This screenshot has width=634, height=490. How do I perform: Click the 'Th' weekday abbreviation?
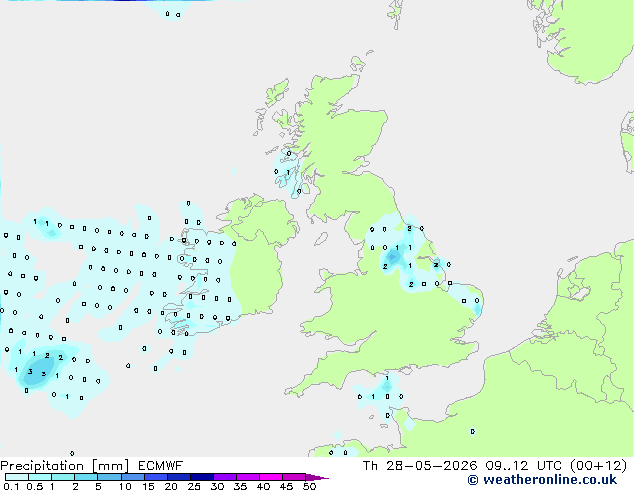pos(370,466)
